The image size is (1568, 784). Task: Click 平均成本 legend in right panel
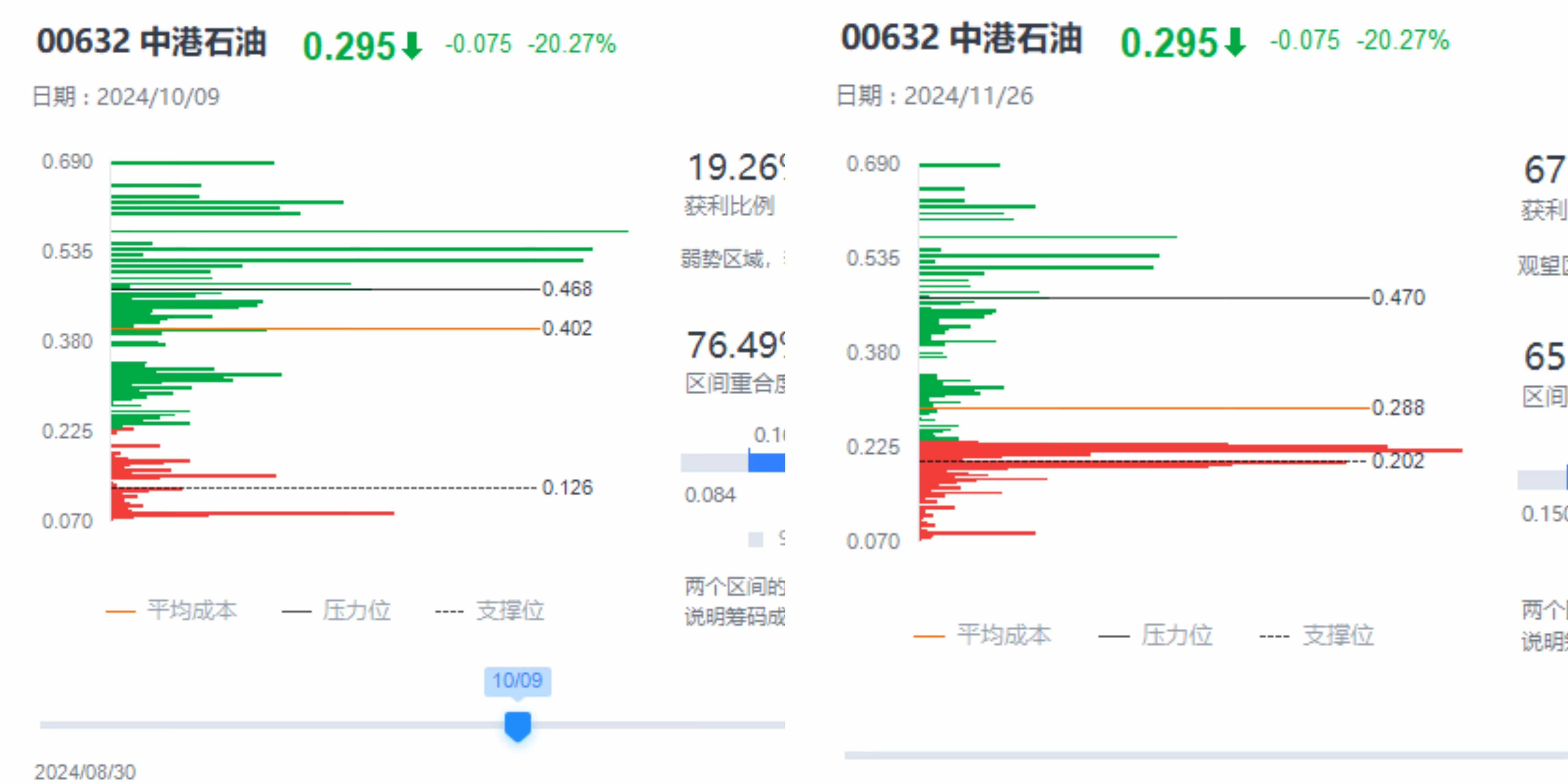pos(982,635)
